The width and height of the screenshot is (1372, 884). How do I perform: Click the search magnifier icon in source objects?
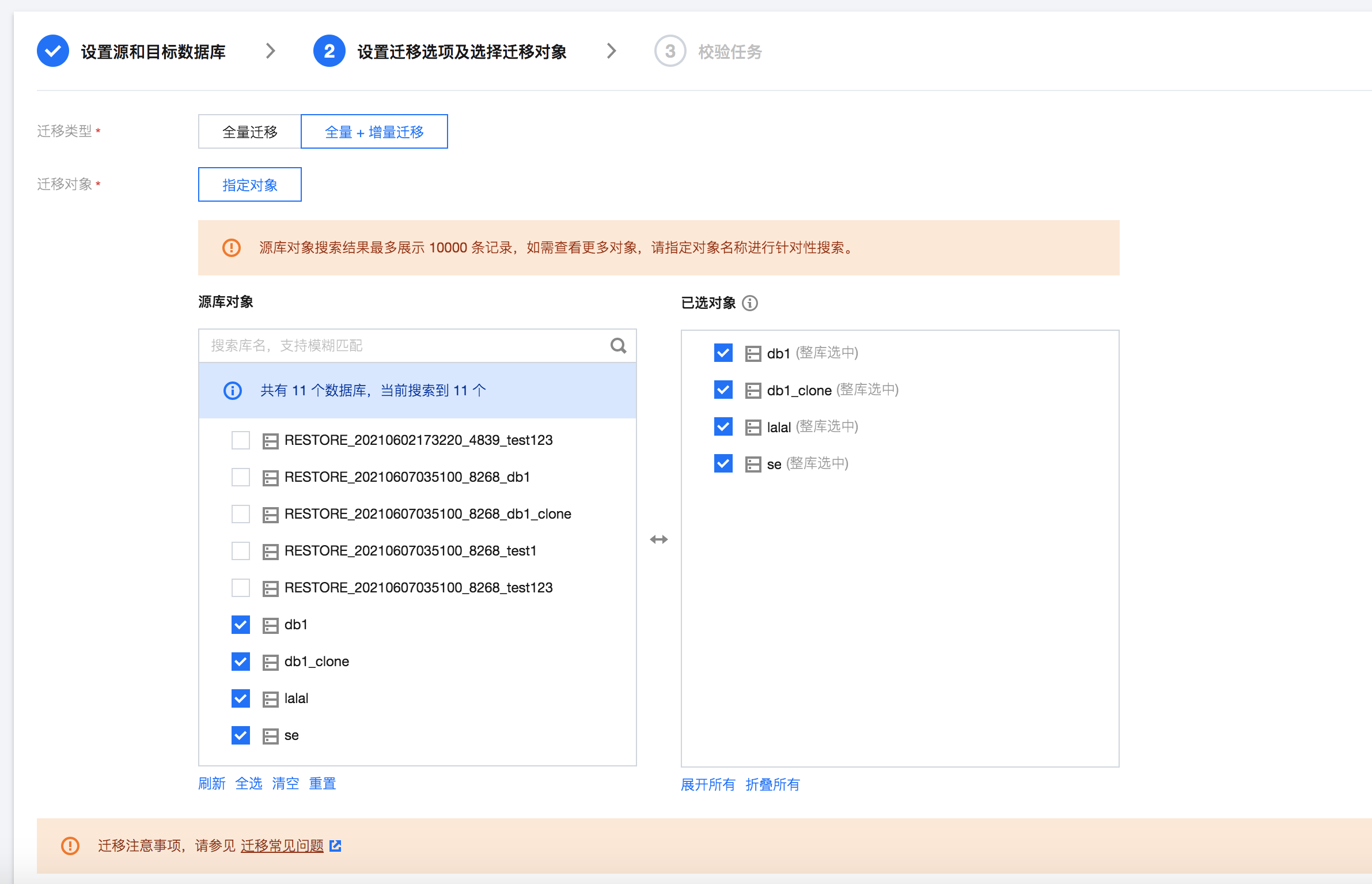click(x=618, y=346)
